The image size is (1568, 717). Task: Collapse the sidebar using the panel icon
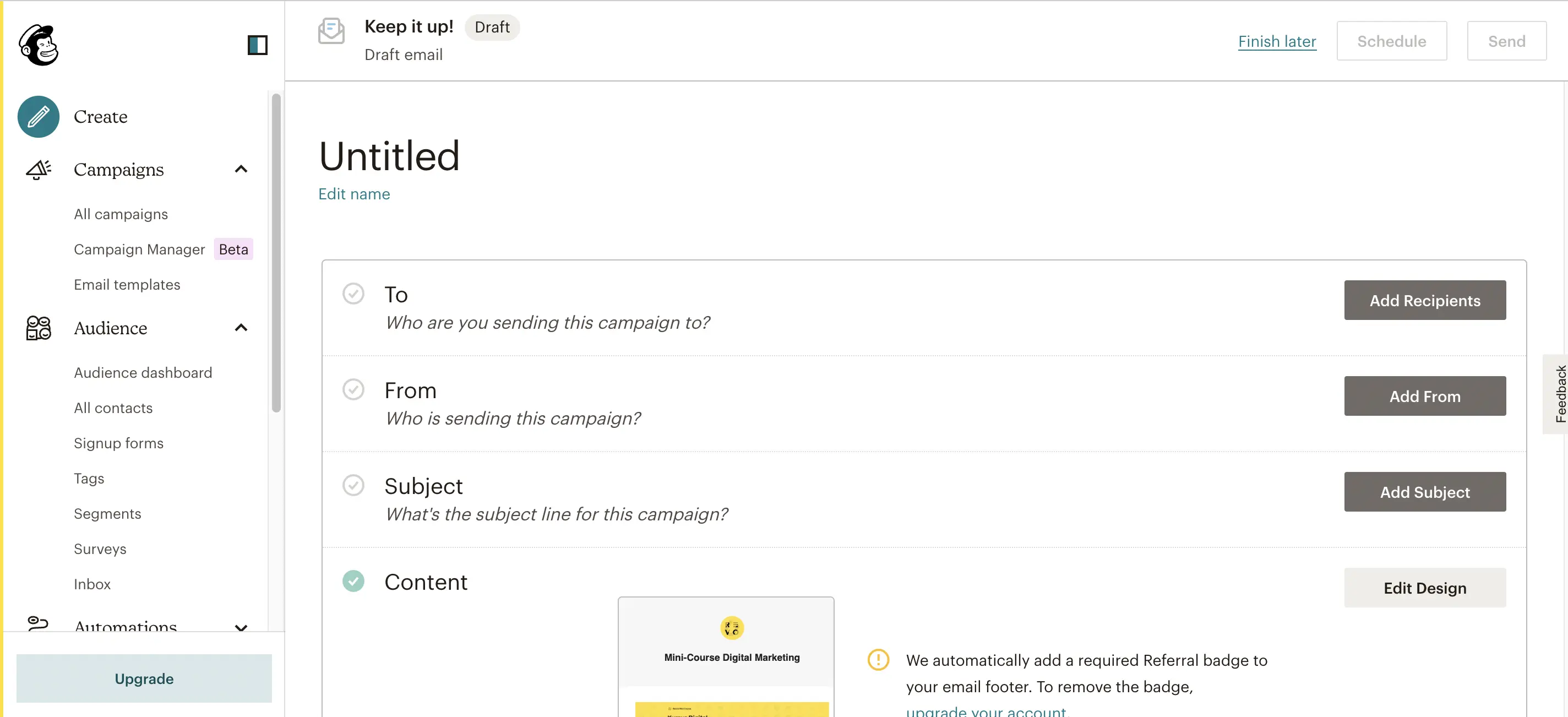point(258,45)
